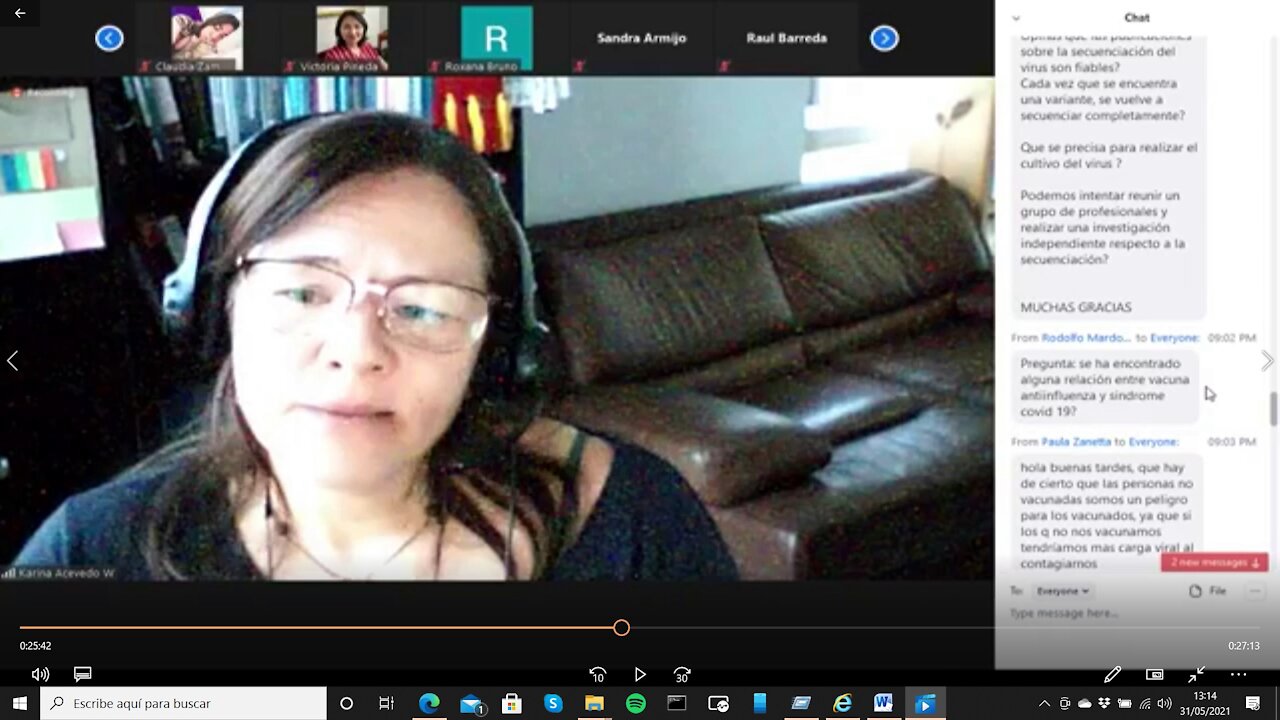Select Raul Barreda participant tile
Image resolution: width=1280 pixels, height=720 pixels.
(x=787, y=38)
